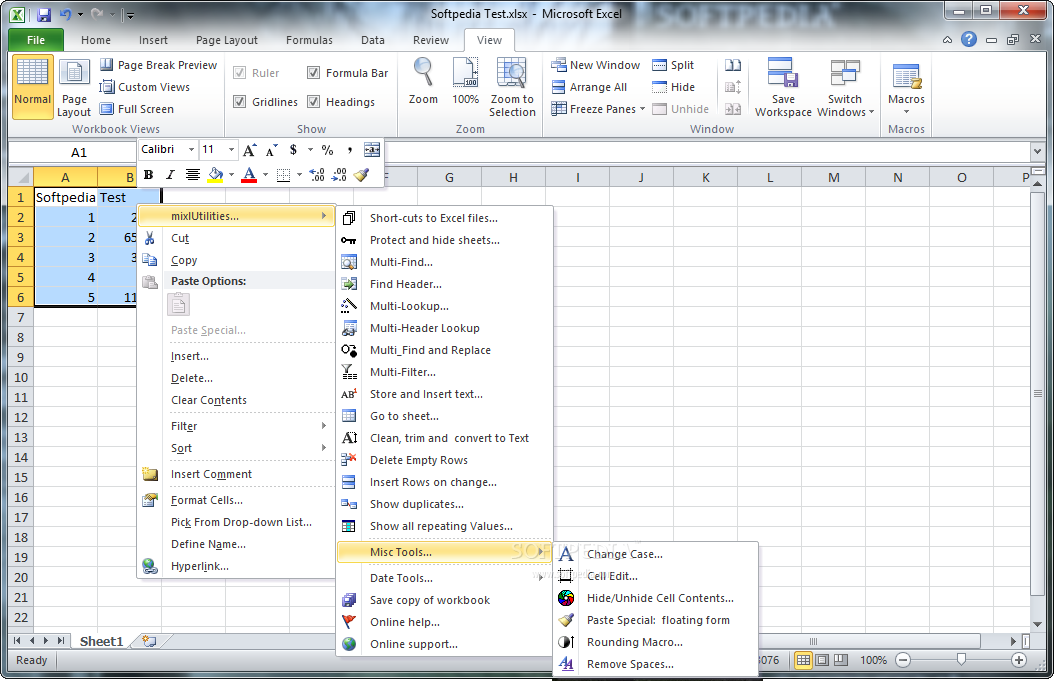Viewport: 1054px width, 681px height.
Task: Toggle the Ruler checkbox
Action: 239,73
